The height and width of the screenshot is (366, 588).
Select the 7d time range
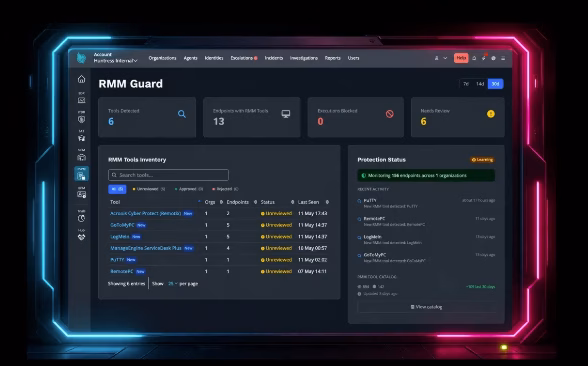coord(466,84)
